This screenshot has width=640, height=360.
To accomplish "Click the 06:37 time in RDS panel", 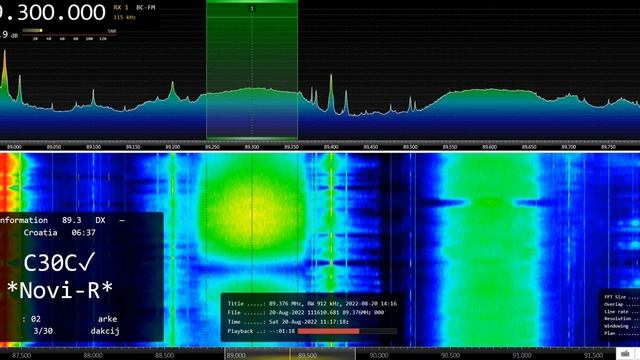I will tap(83, 233).
